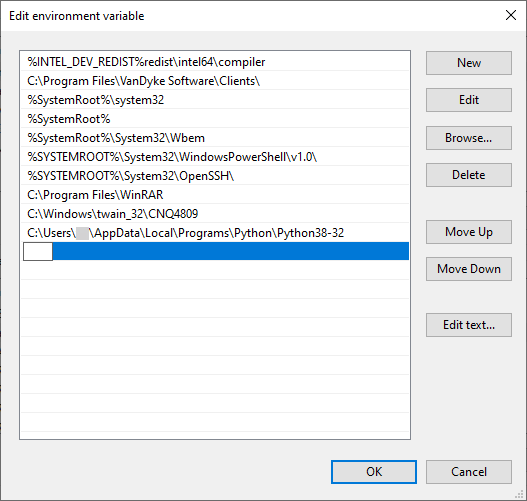Image resolution: width=527 pixels, height=501 pixels.
Task: Move the selected entry down
Action: (469, 269)
